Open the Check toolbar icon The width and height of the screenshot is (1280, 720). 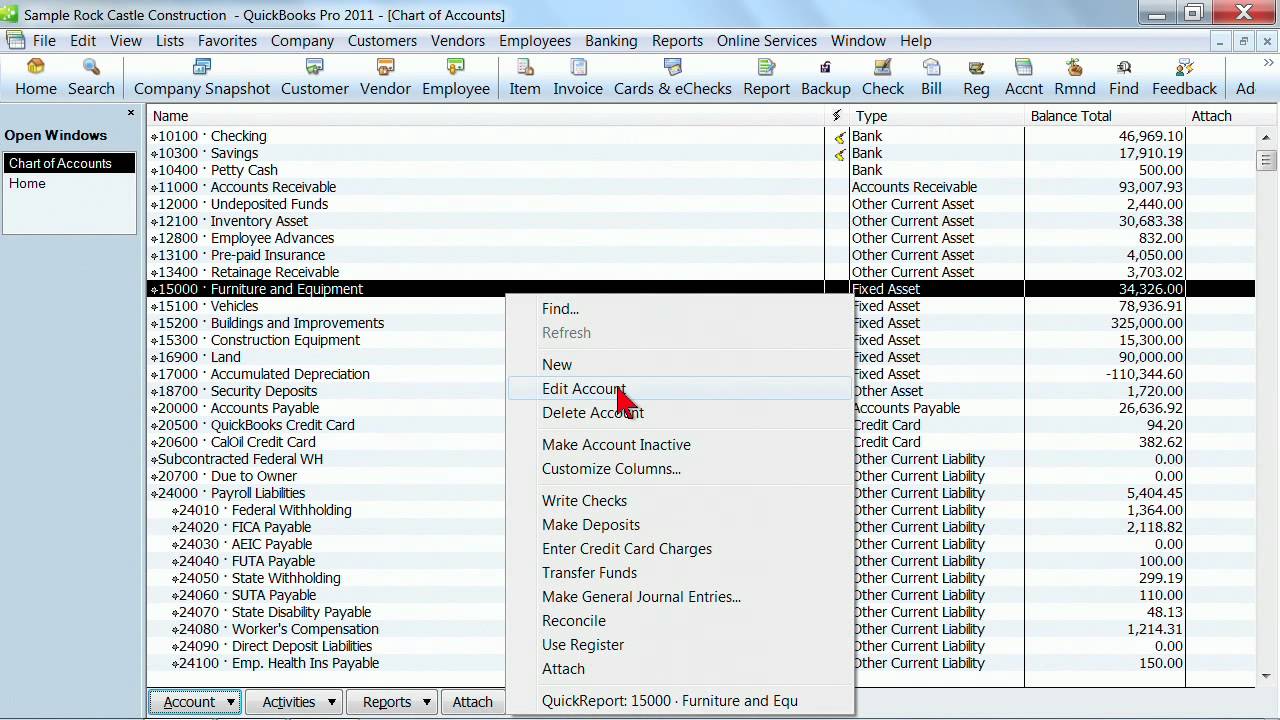click(x=883, y=78)
